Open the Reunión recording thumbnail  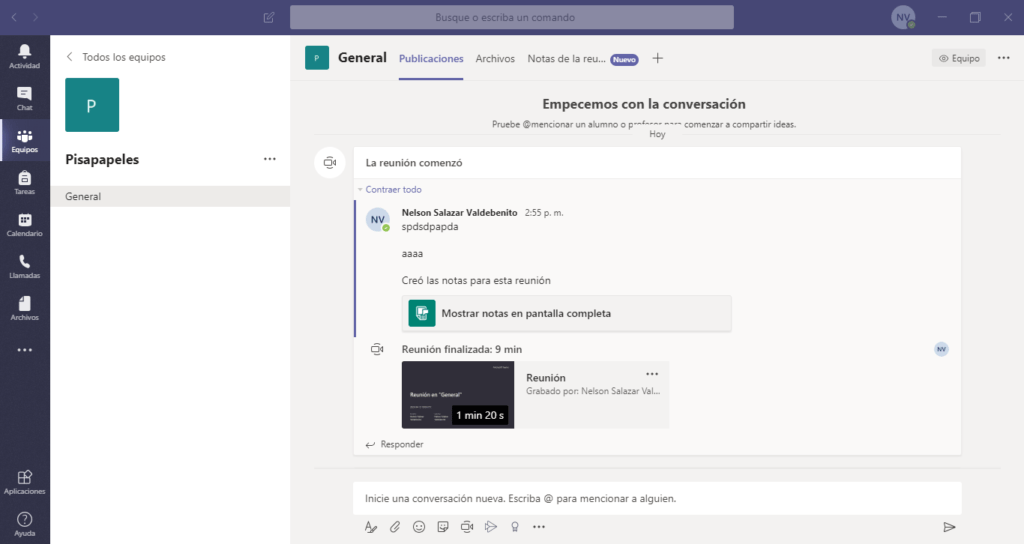coord(457,395)
